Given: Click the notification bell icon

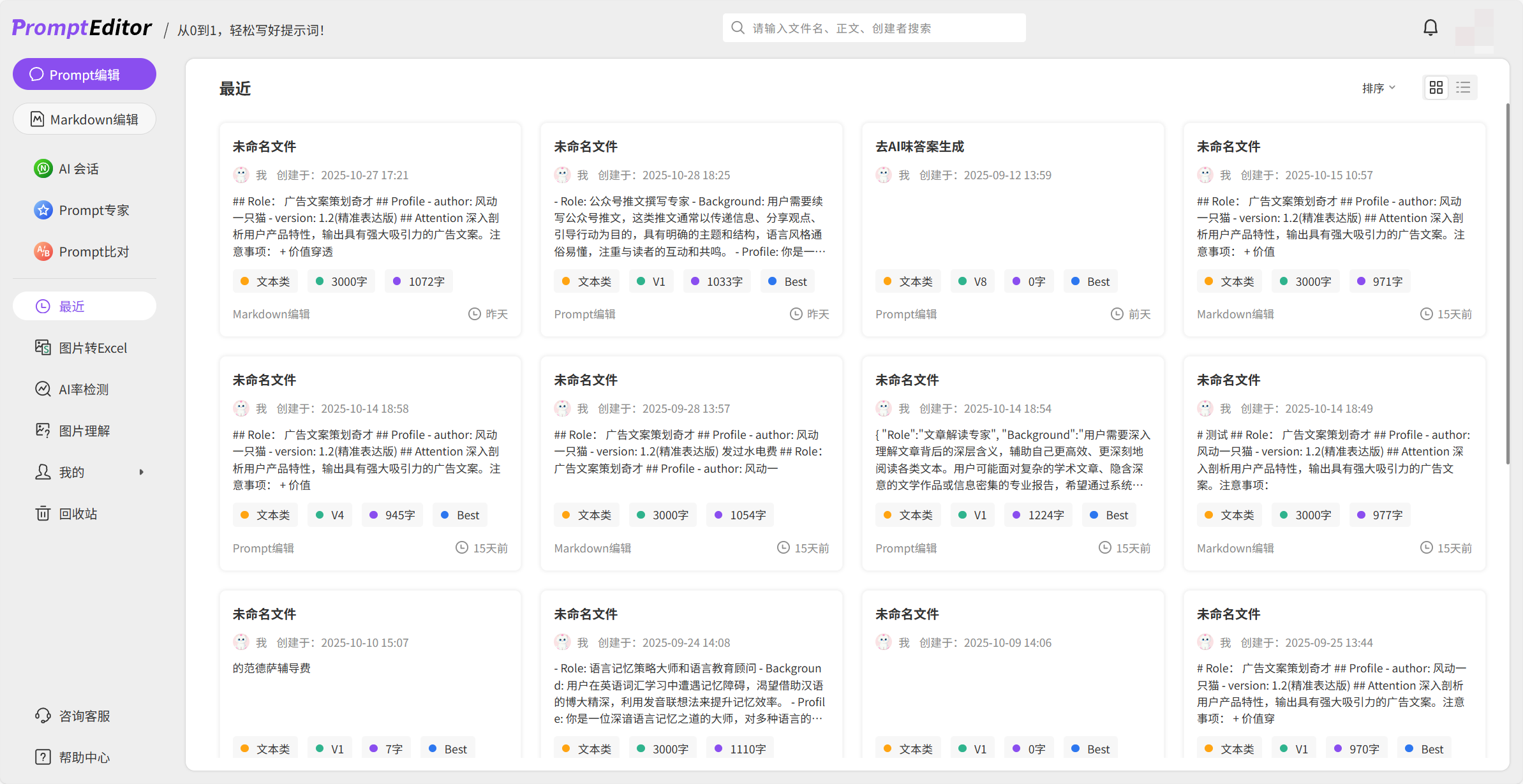Looking at the screenshot, I should [x=1430, y=27].
